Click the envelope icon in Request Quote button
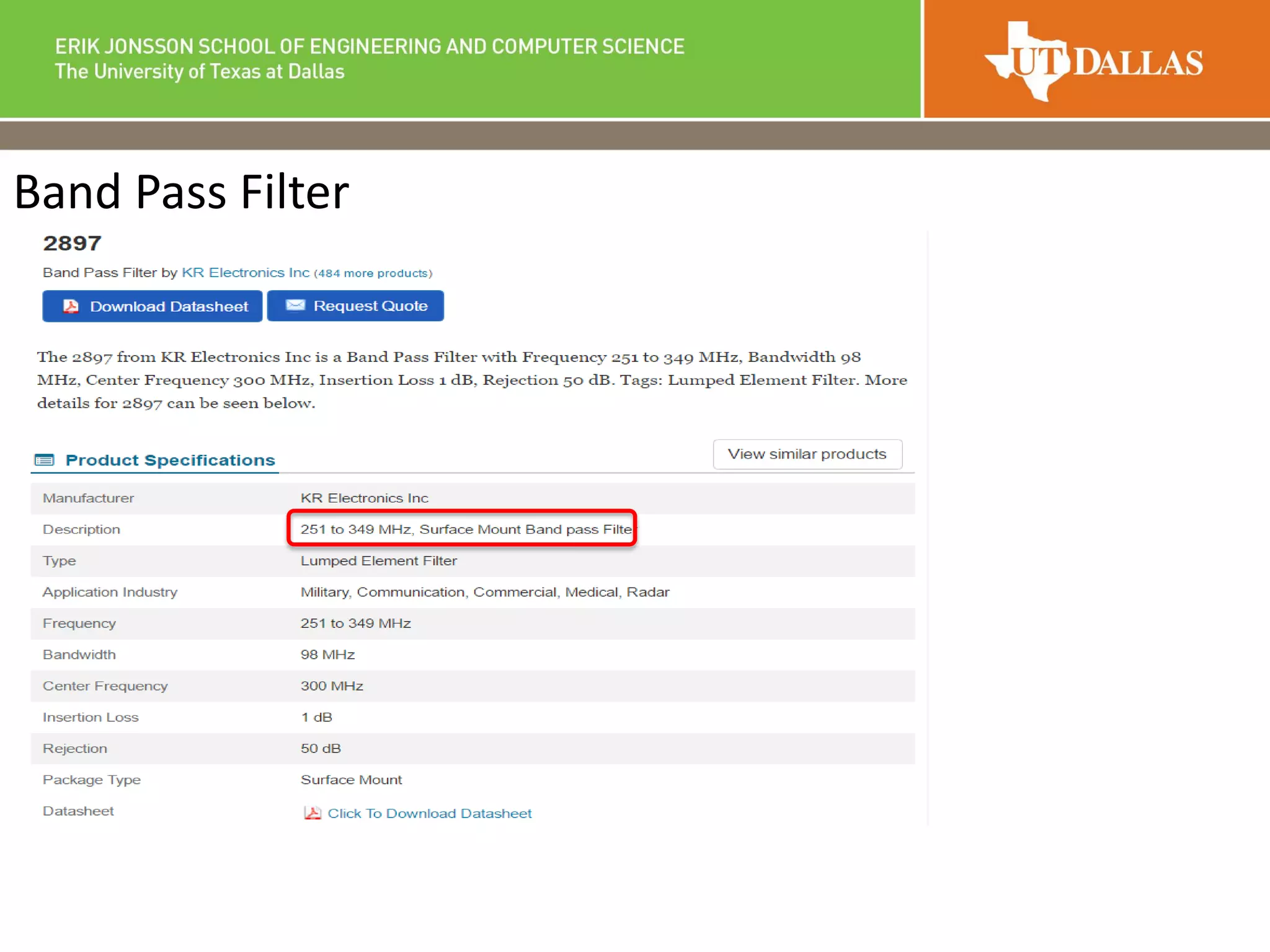 296,305
